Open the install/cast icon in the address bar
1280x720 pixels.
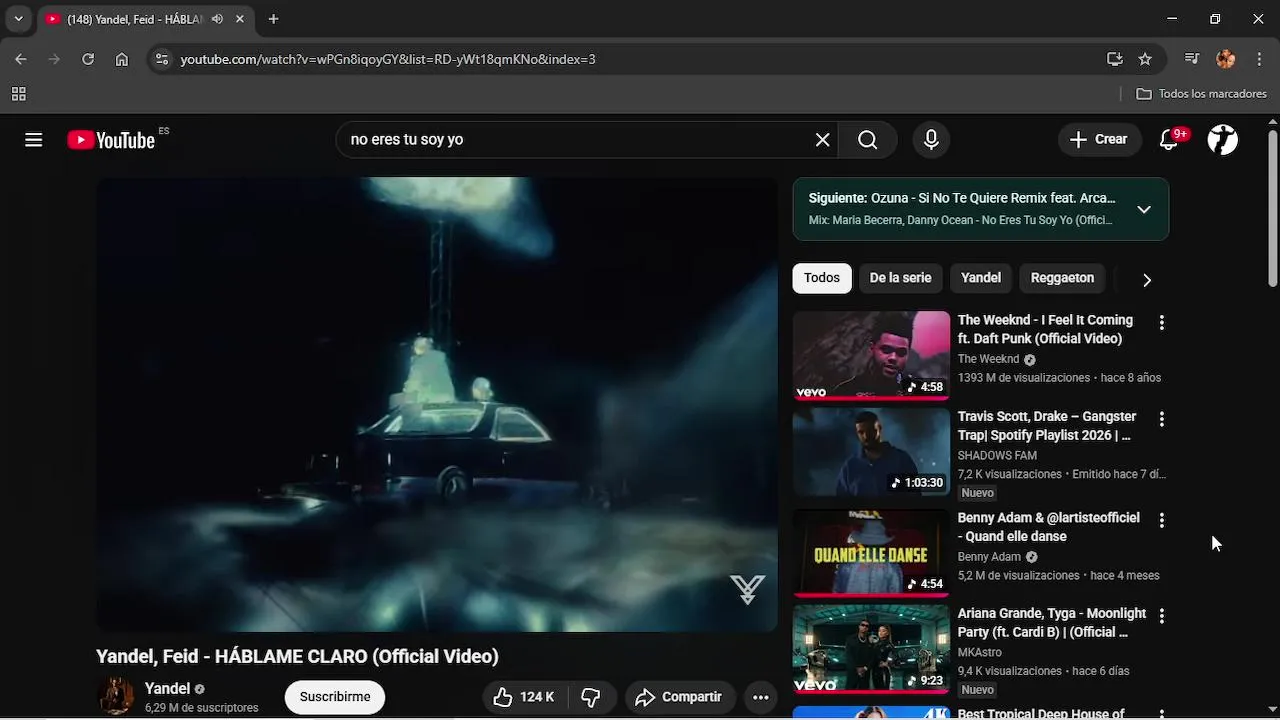point(1115,59)
